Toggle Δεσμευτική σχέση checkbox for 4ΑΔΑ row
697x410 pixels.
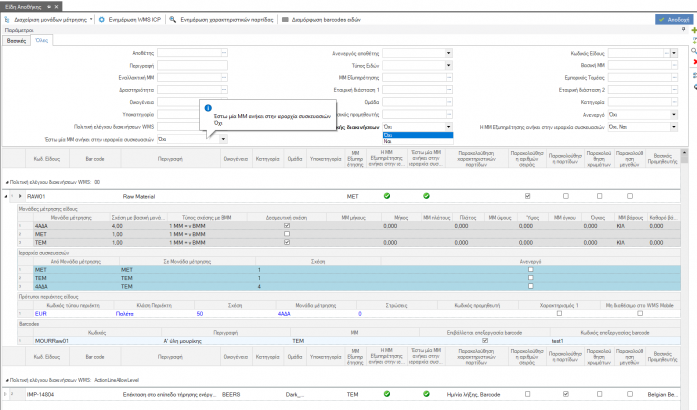pos(287,225)
